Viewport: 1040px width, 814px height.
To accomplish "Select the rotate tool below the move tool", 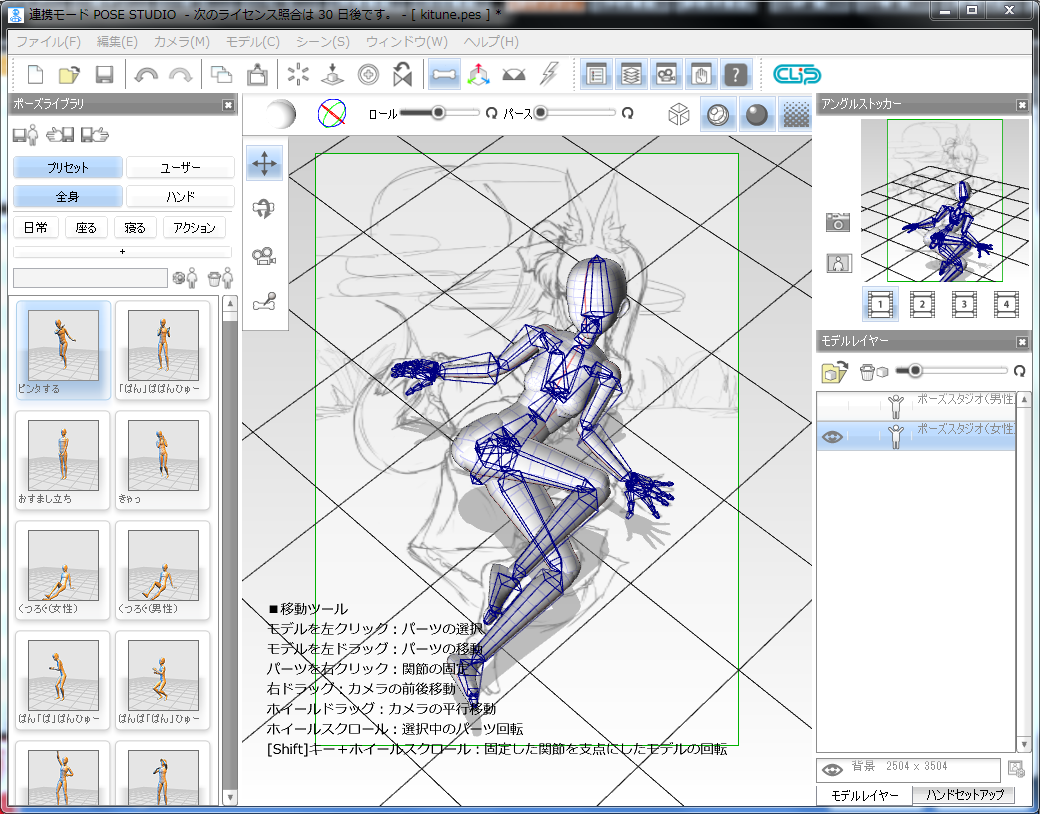I will point(264,209).
